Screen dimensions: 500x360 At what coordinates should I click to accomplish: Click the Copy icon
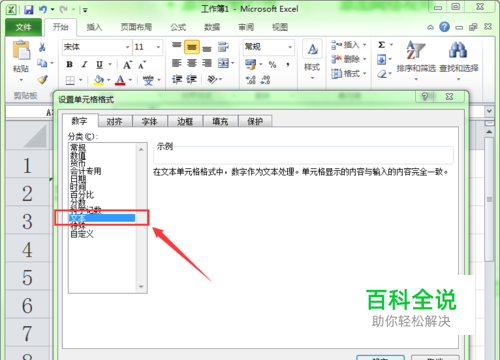tap(42, 62)
